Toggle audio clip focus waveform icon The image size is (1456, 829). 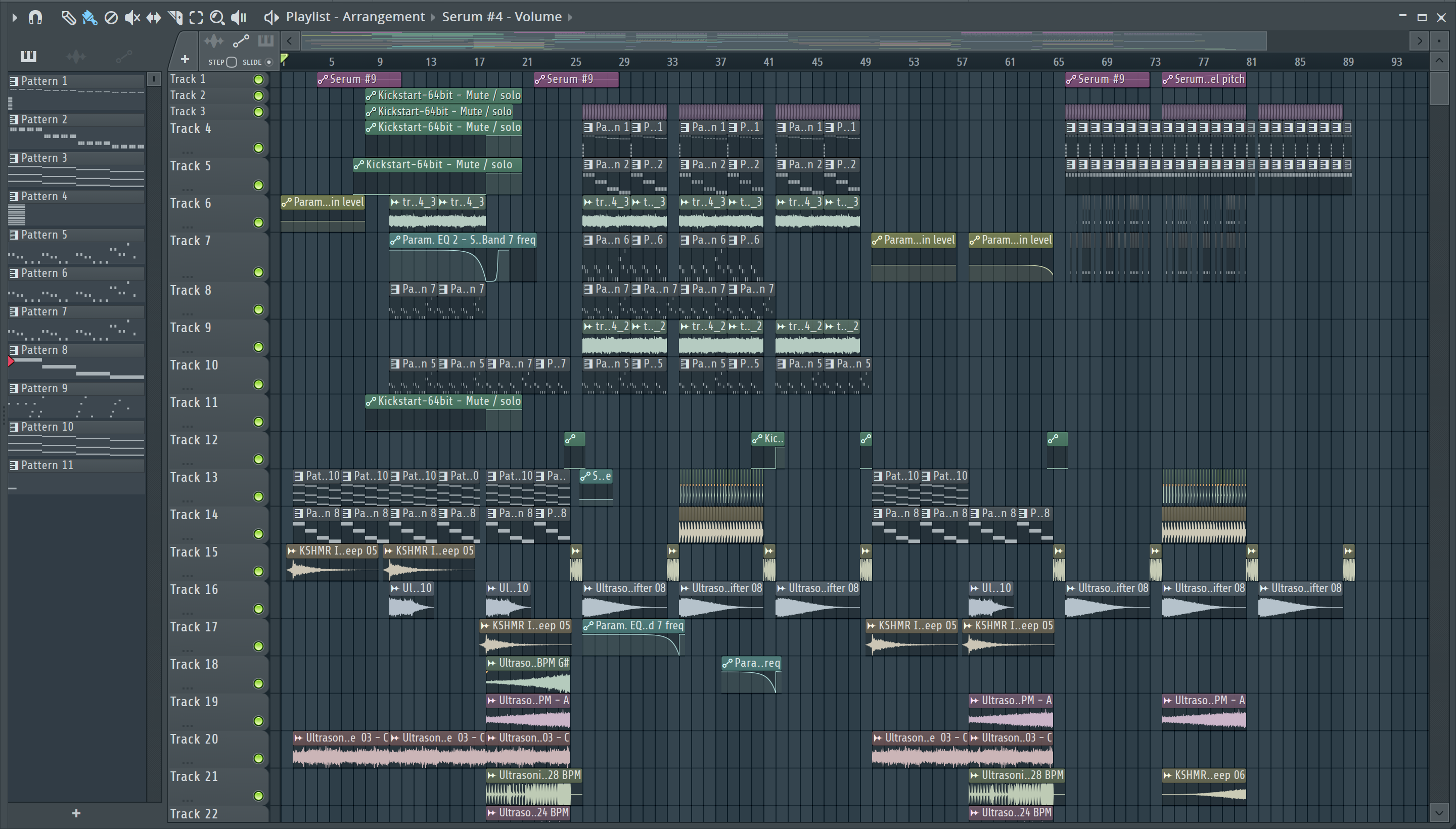pyautogui.click(x=214, y=41)
